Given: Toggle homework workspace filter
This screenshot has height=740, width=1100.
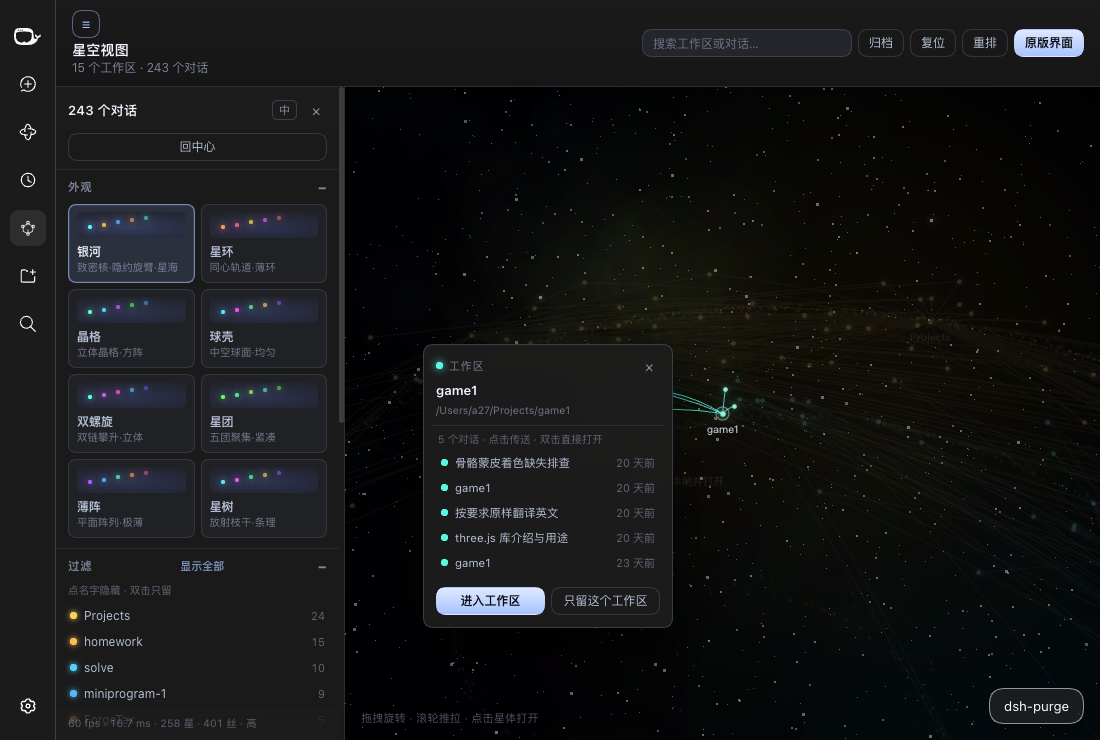Looking at the screenshot, I should (197, 642).
